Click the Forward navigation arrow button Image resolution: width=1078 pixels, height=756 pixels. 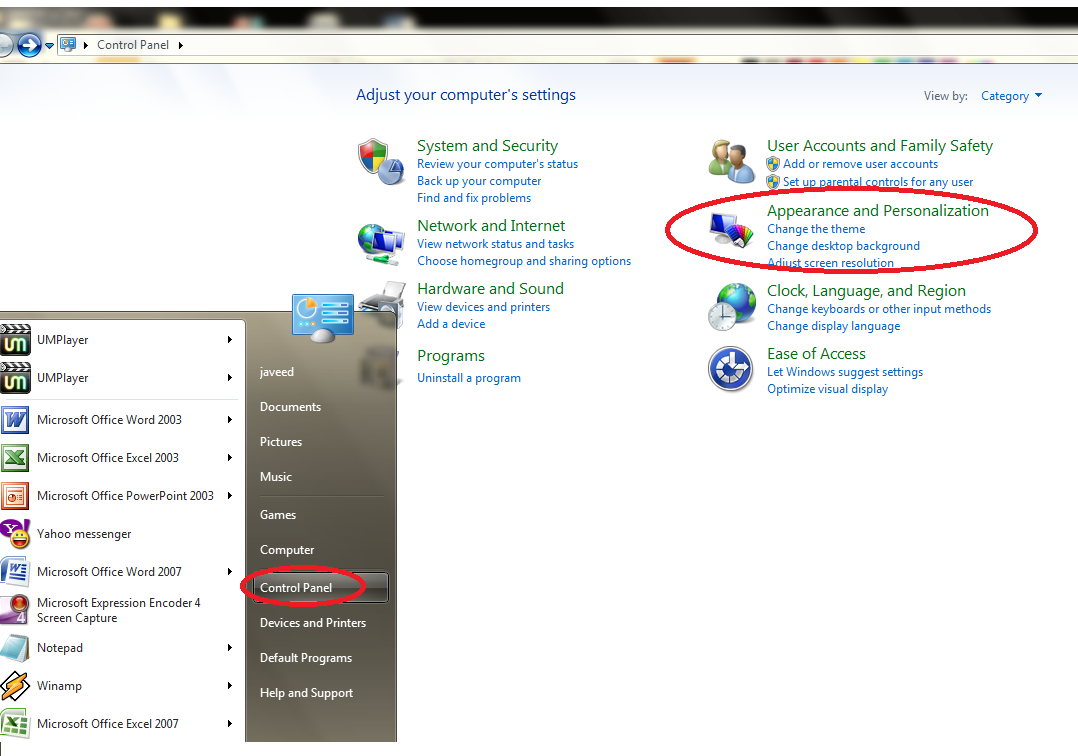pos(28,45)
